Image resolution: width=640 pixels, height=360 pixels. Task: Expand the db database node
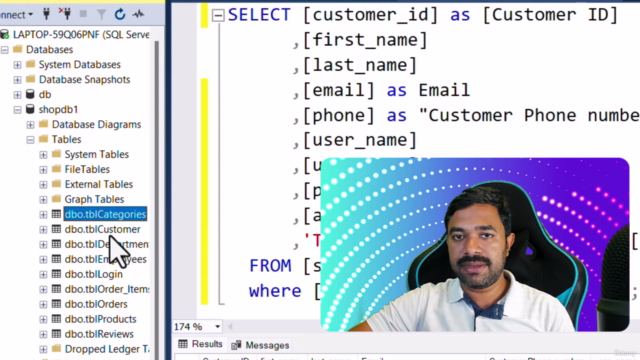click(x=18, y=95)
